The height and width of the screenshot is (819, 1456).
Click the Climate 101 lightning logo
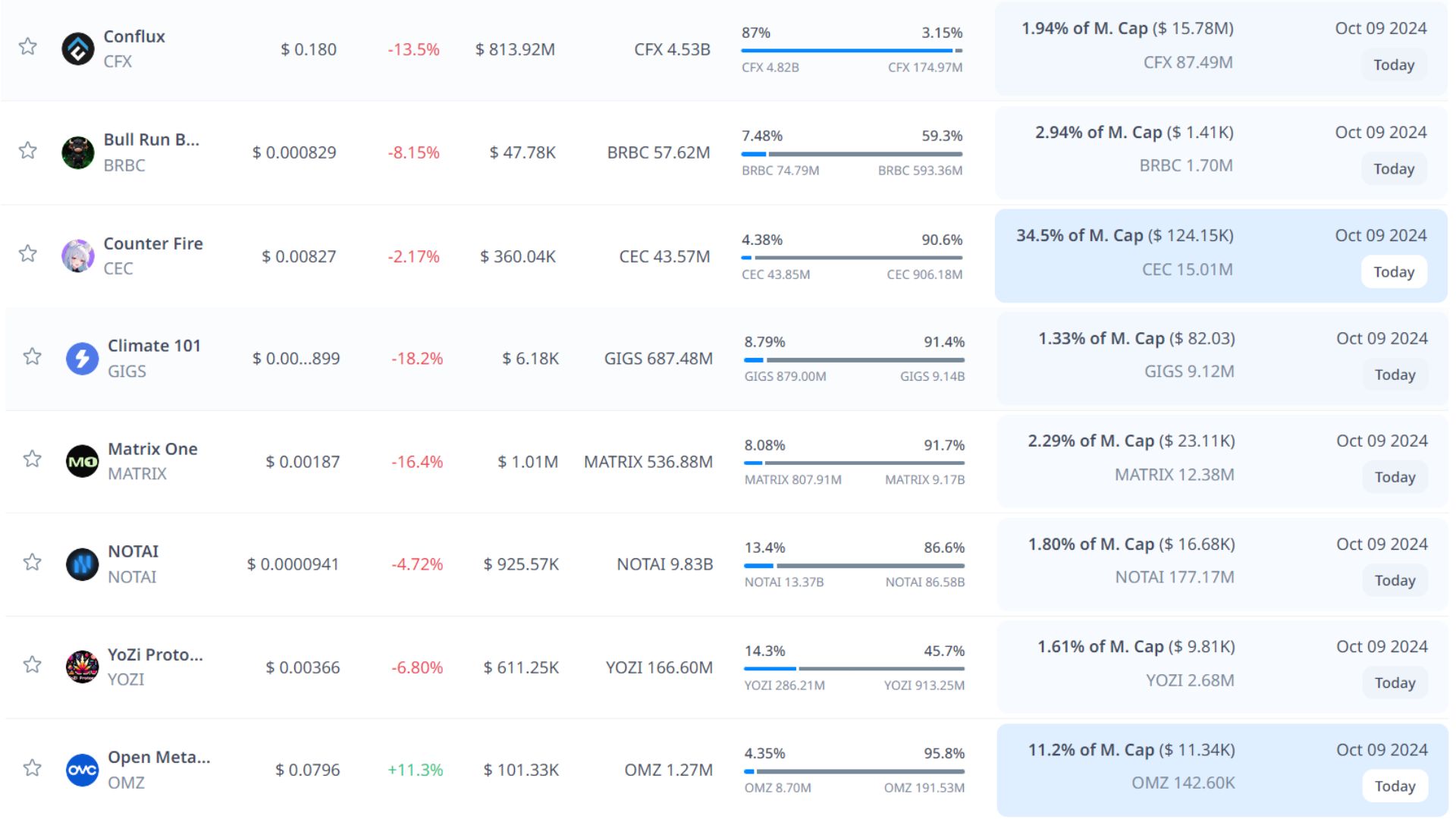(82, 359)
